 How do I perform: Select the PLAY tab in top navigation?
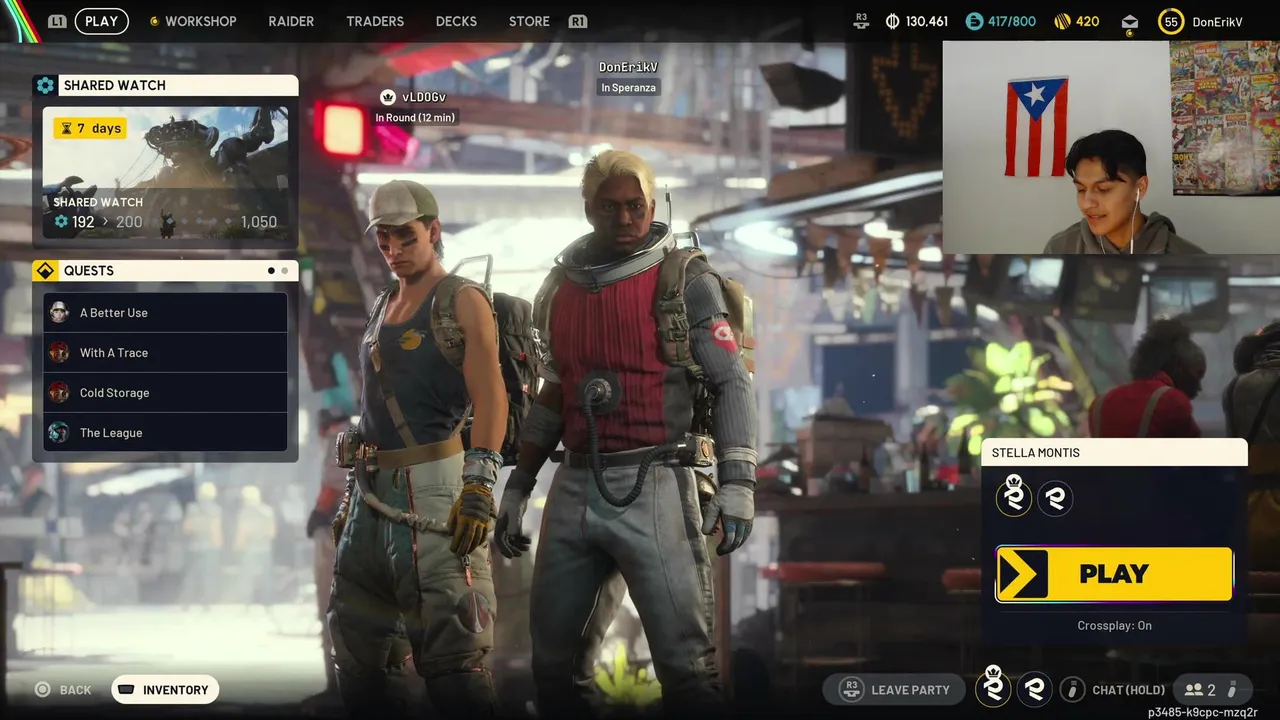(101, 21)
